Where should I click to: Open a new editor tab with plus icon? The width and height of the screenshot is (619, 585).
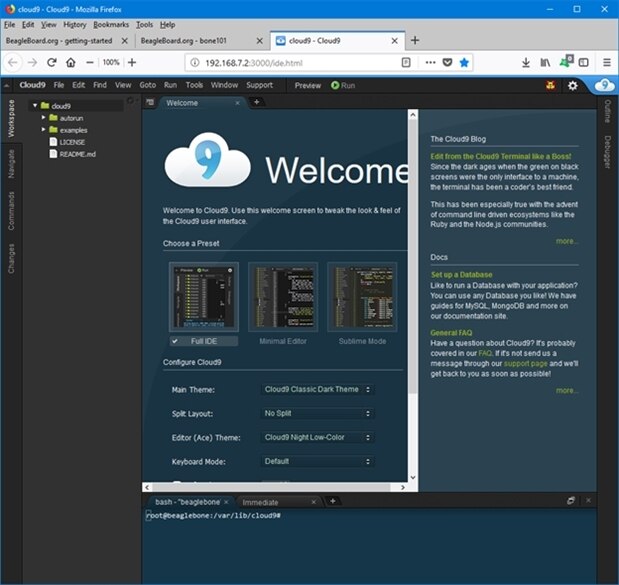click(256, 103)
